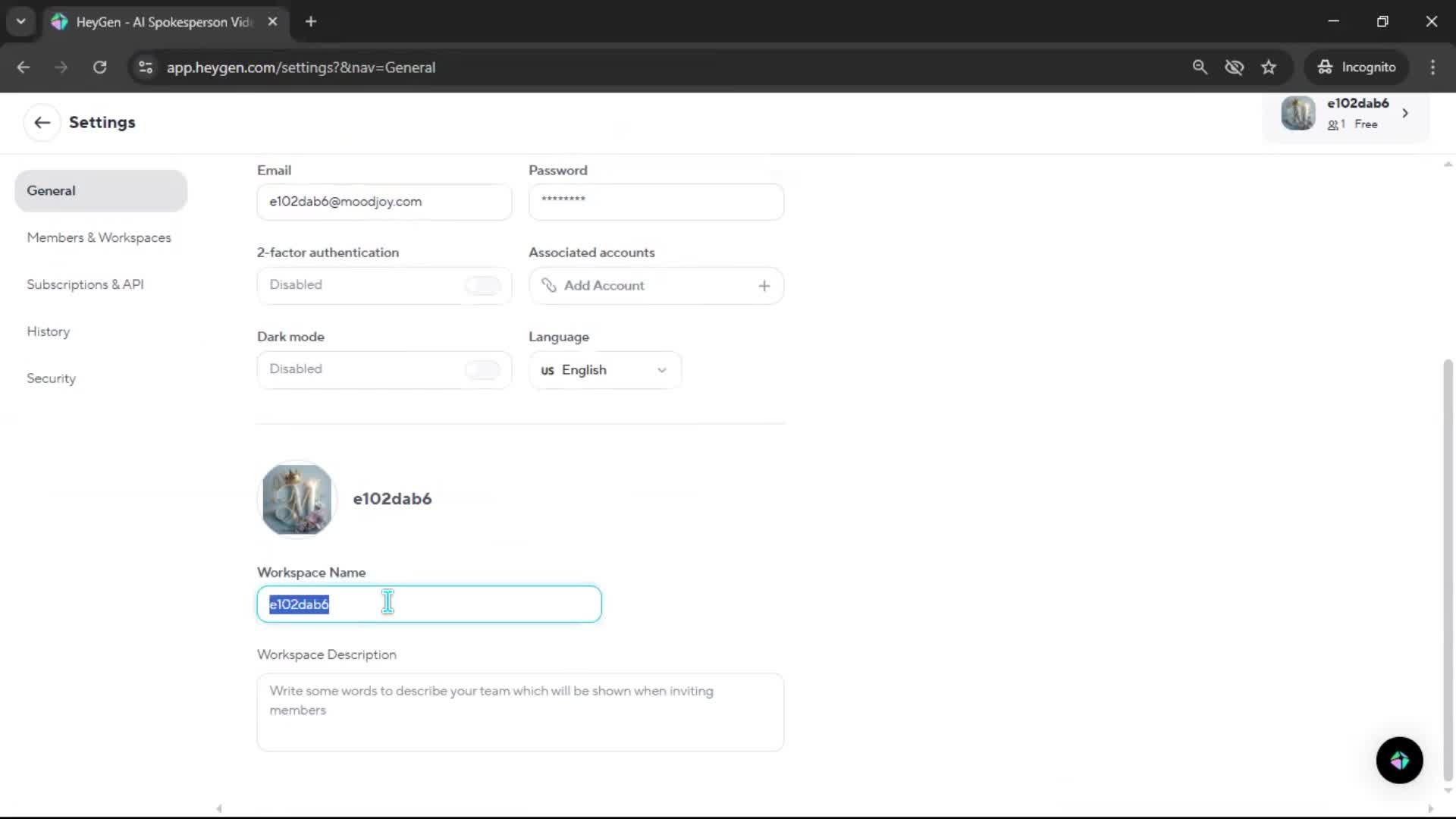Image resolution: width=1456 pixels, height=819 pixels.
Task: Open Members & Workspaces settings
Action: [x=99, y=237]
